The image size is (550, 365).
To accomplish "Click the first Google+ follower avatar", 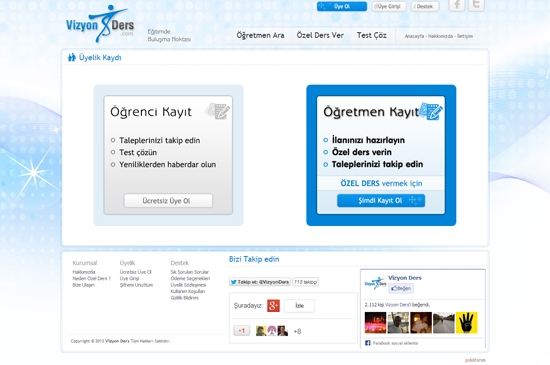I will coord(261,331).
